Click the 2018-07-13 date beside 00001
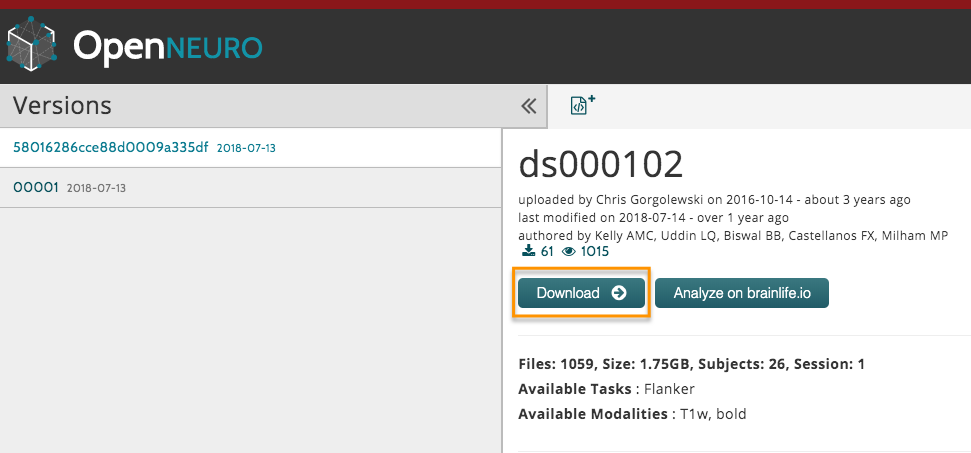This screenshot has width=971, height=453. 96,188
